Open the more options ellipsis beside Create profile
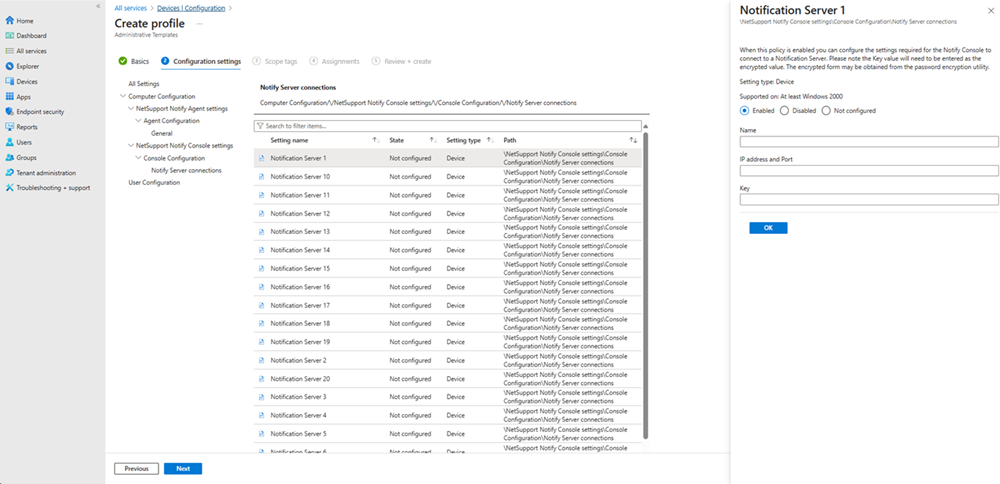The width and height of the screenshot is (1000, 484). click(x=200, y=24)
